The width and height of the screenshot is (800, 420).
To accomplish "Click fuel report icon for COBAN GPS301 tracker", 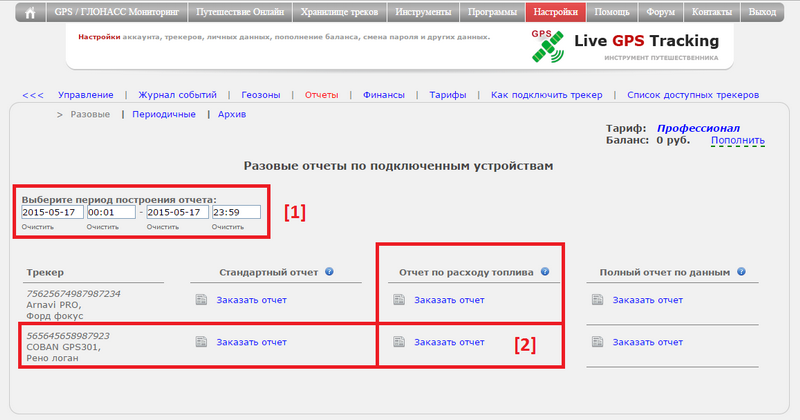I will (x=399, y=342).
